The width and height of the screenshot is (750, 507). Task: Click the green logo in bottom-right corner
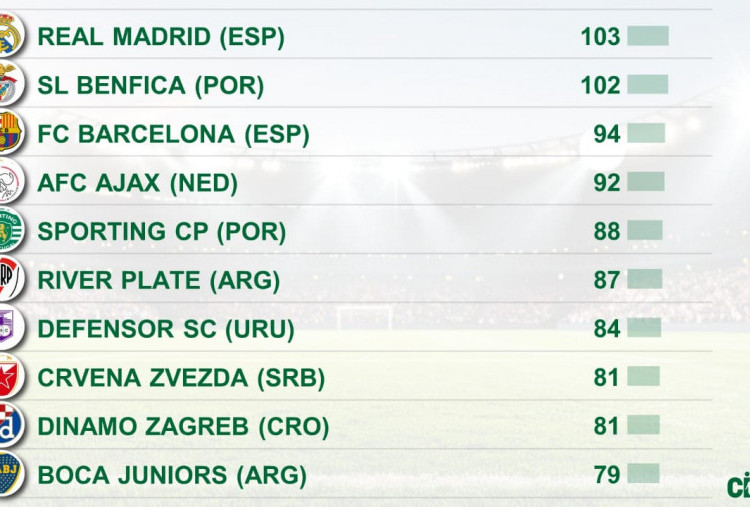(739, 486)
